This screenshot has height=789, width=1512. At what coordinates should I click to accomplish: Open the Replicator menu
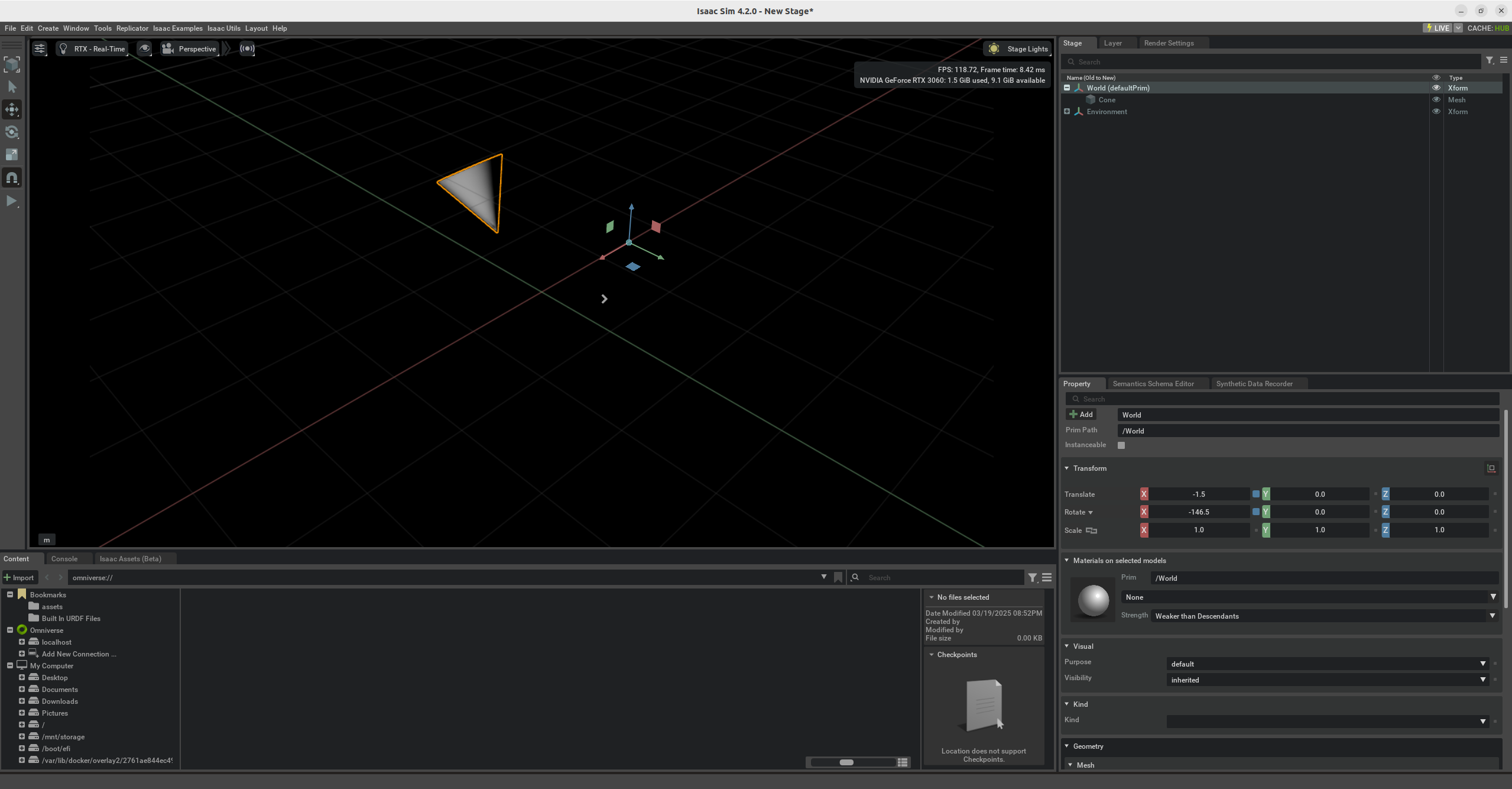tap(132, 28)
